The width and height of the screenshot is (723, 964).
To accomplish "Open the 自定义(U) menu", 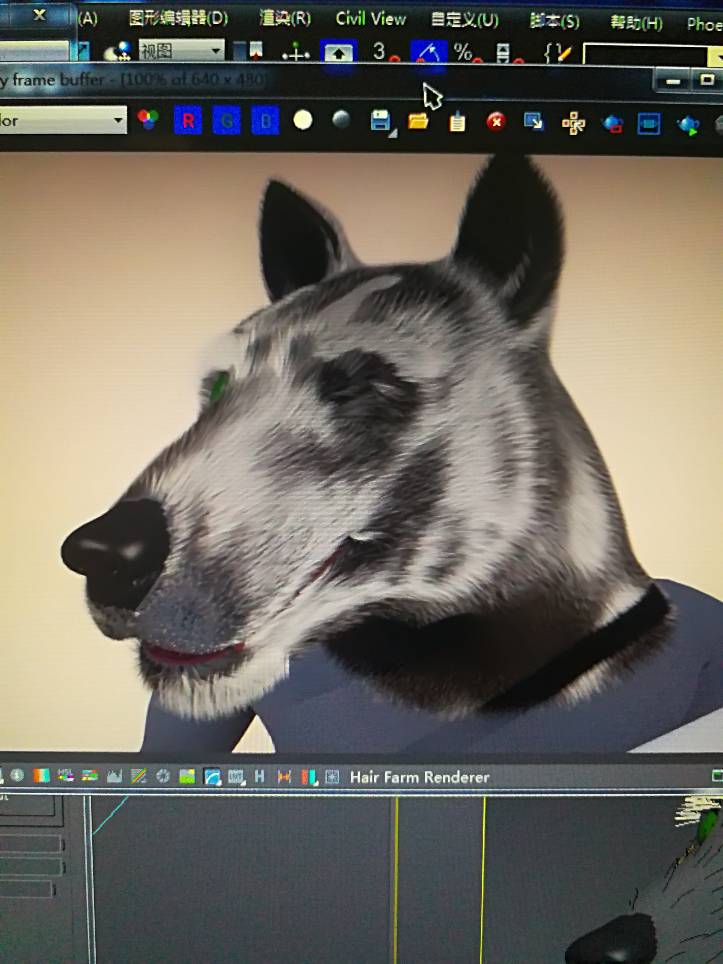I will 464,20.
